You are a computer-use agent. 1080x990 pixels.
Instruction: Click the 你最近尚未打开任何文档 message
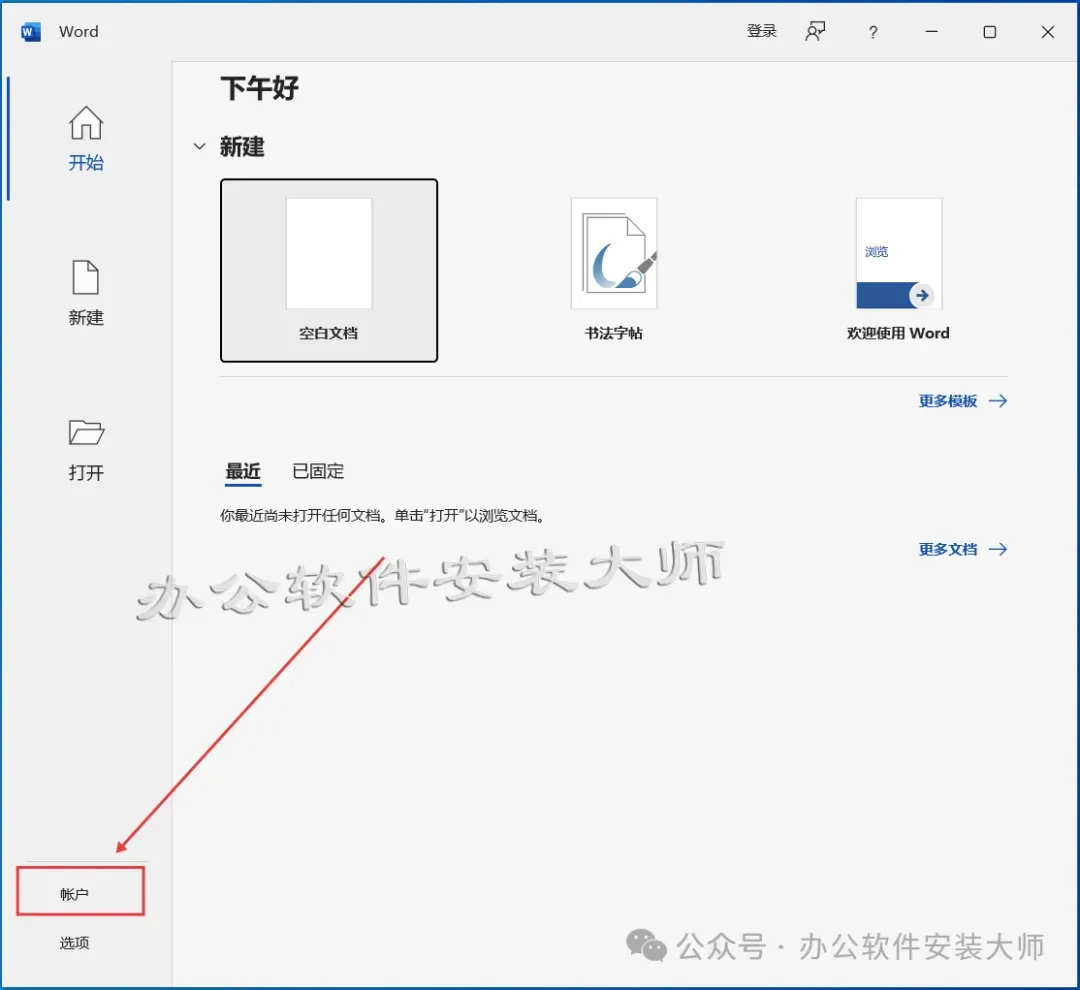[384, 515]
